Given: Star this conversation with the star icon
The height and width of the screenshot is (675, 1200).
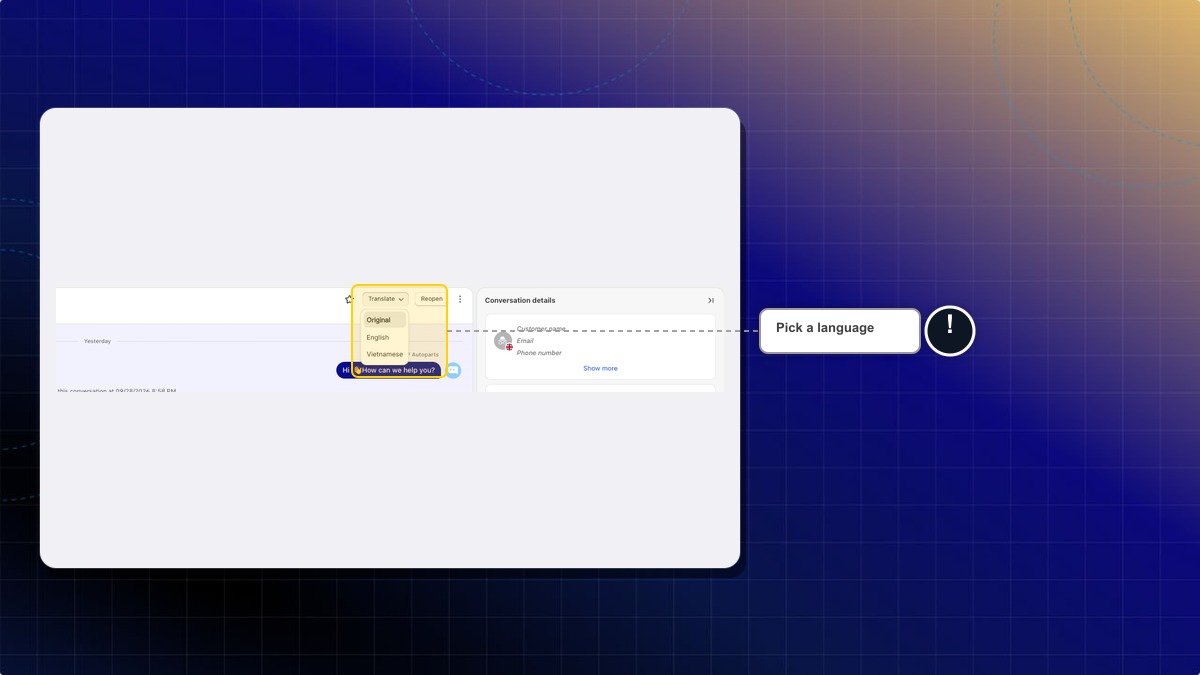Looking at the screenshot, I should [x=349, y=299].
